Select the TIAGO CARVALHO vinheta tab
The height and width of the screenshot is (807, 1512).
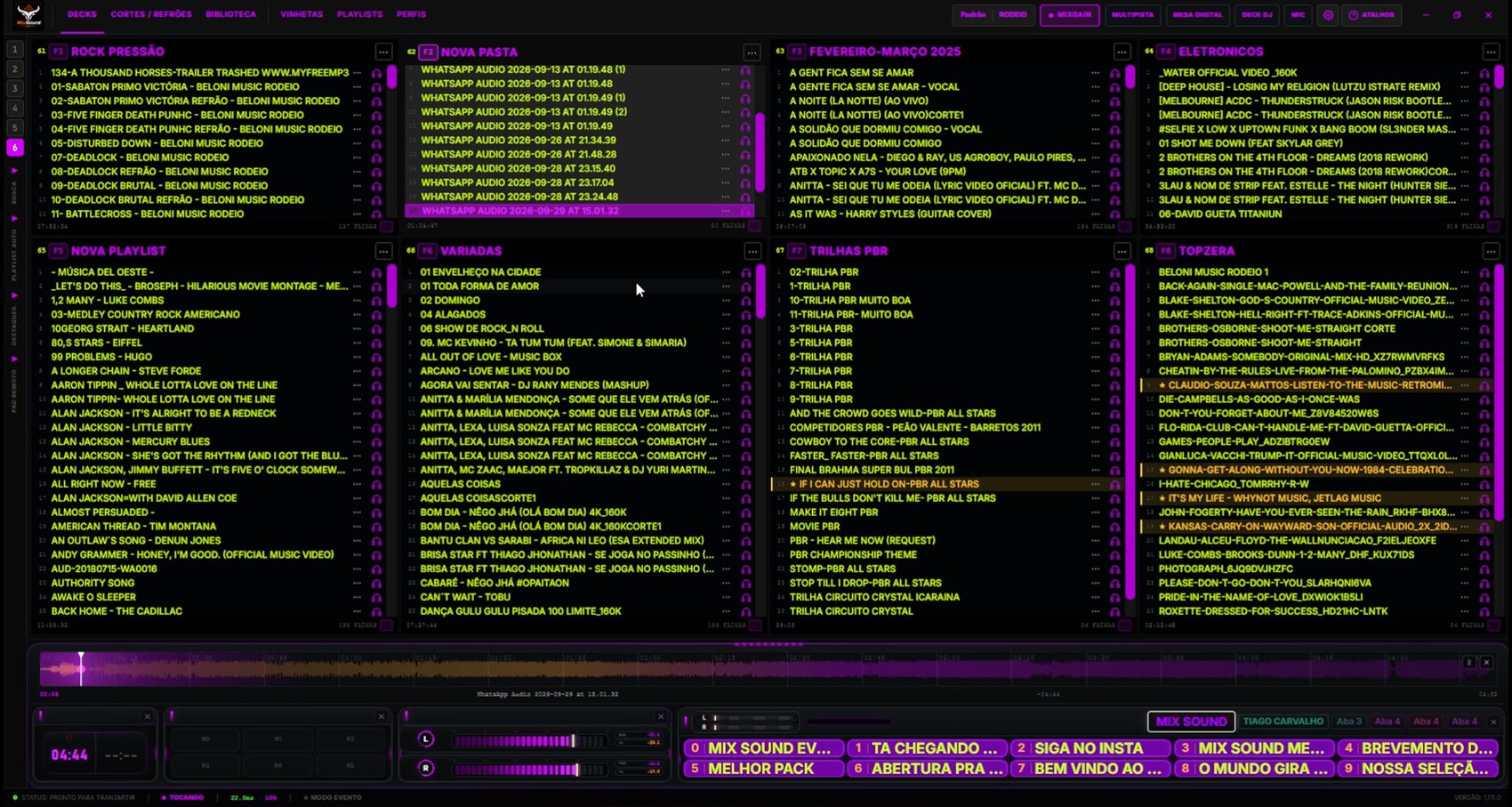pos(1283,722)
